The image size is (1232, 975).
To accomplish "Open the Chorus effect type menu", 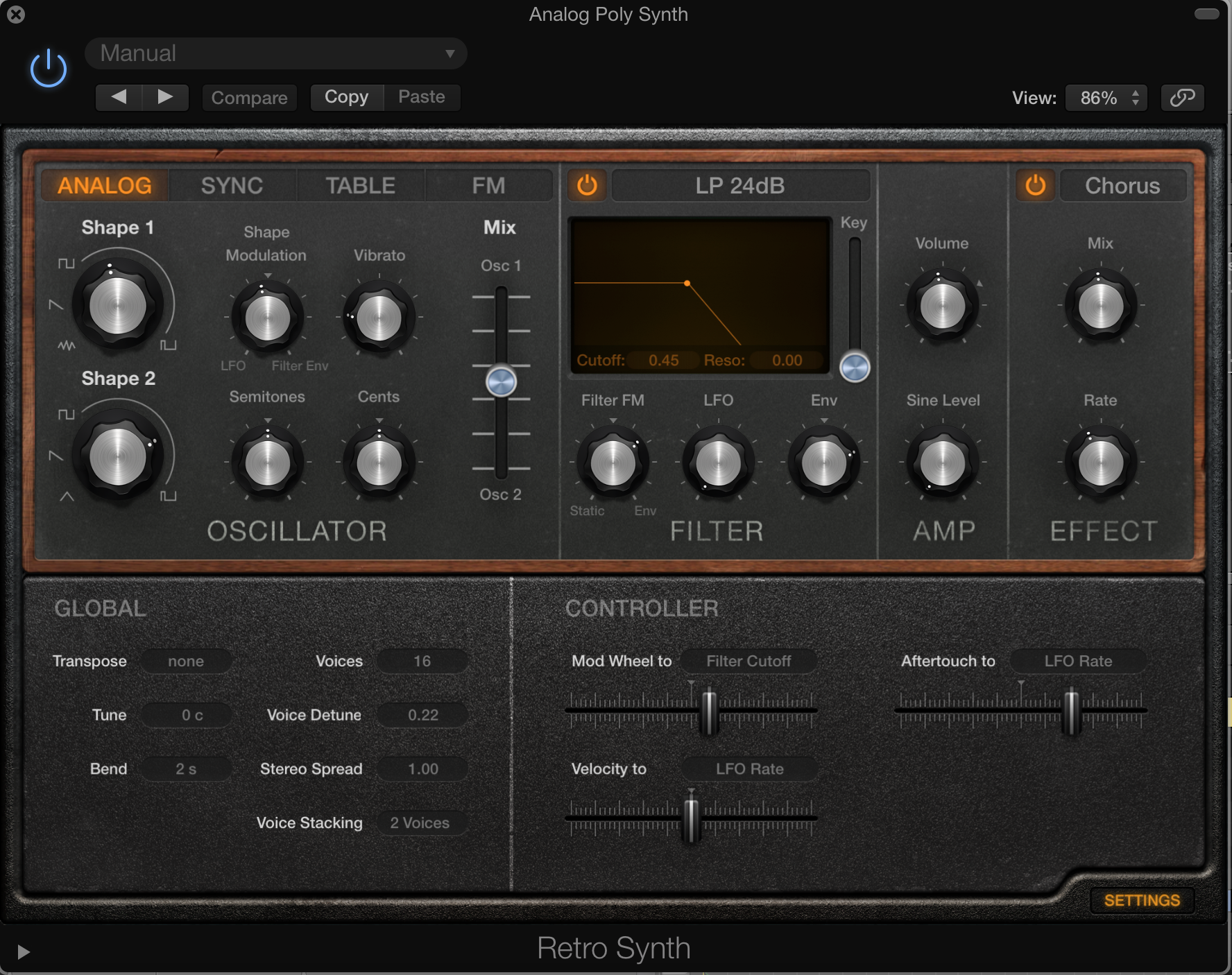I will pos(1122,185).
